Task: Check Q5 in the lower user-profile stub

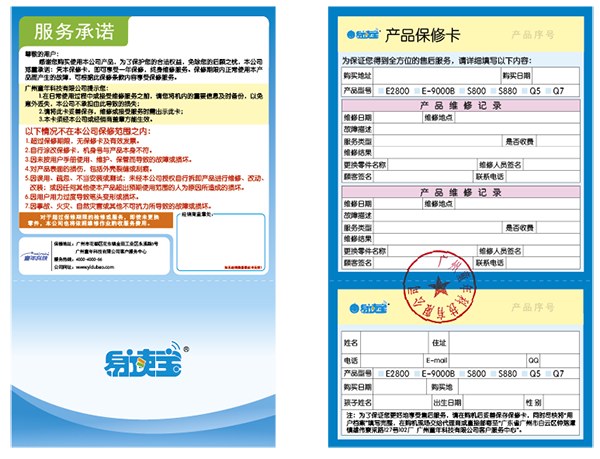Action: [525, 374]
